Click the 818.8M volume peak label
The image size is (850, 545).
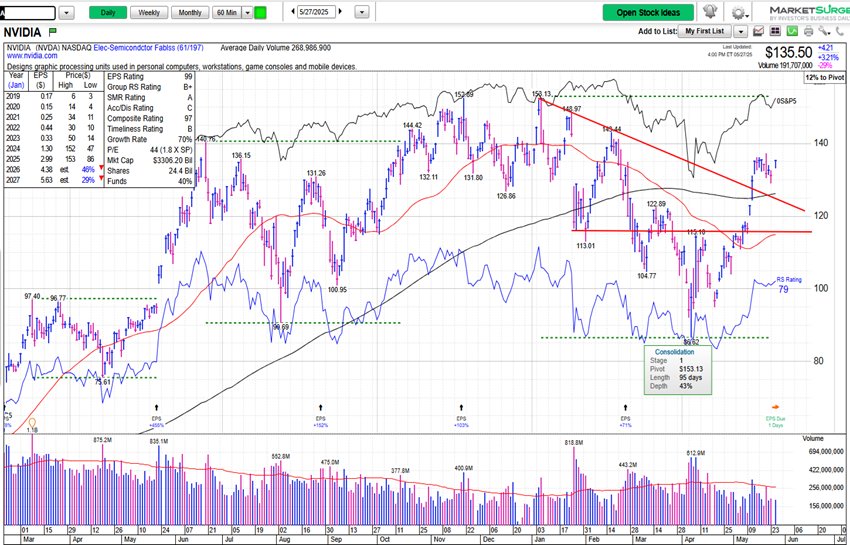tap(574, 443)
